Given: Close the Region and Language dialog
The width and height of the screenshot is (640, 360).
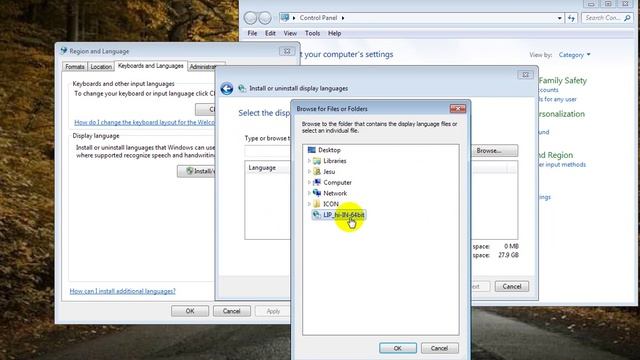Looking at the screenshot, I should [x=287, y=51].
